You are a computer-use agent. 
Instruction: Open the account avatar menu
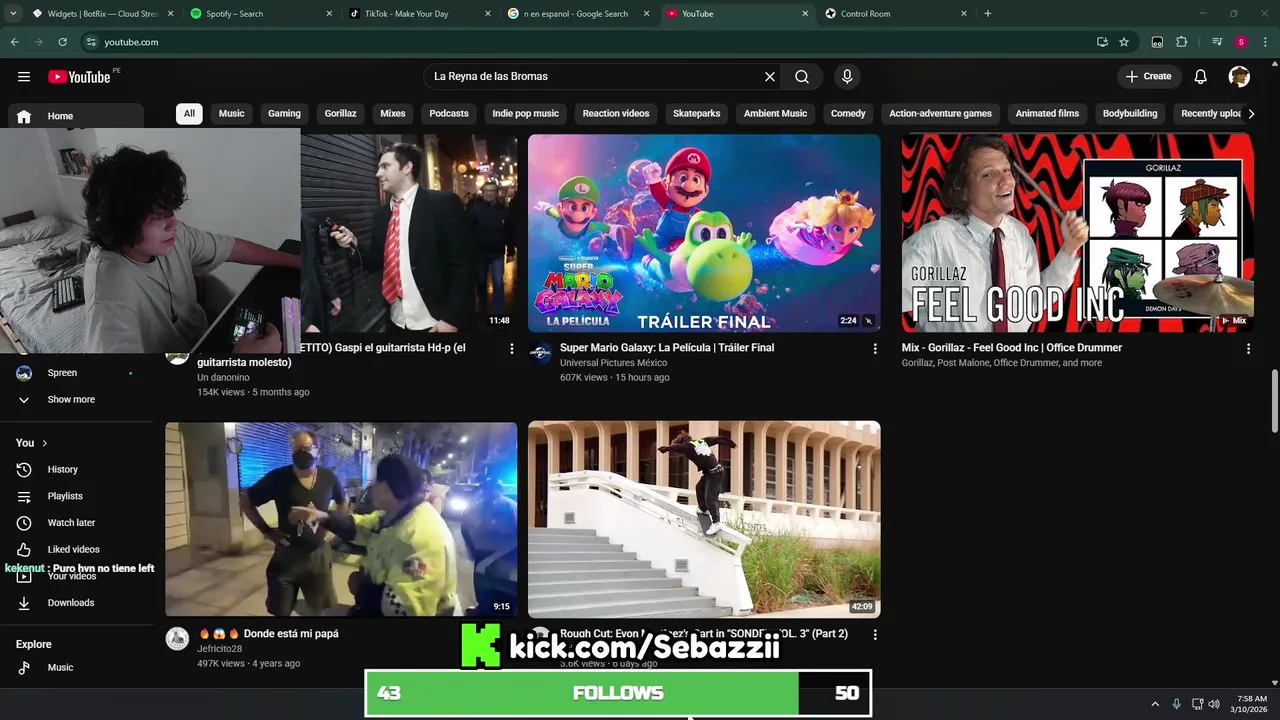point(1239,76)
